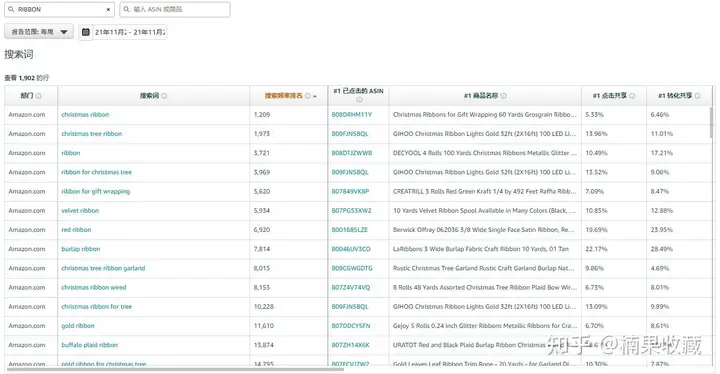Clear the RIBBON search term with the x icon
The image size is (720, 374).
[x=108, y=10]
